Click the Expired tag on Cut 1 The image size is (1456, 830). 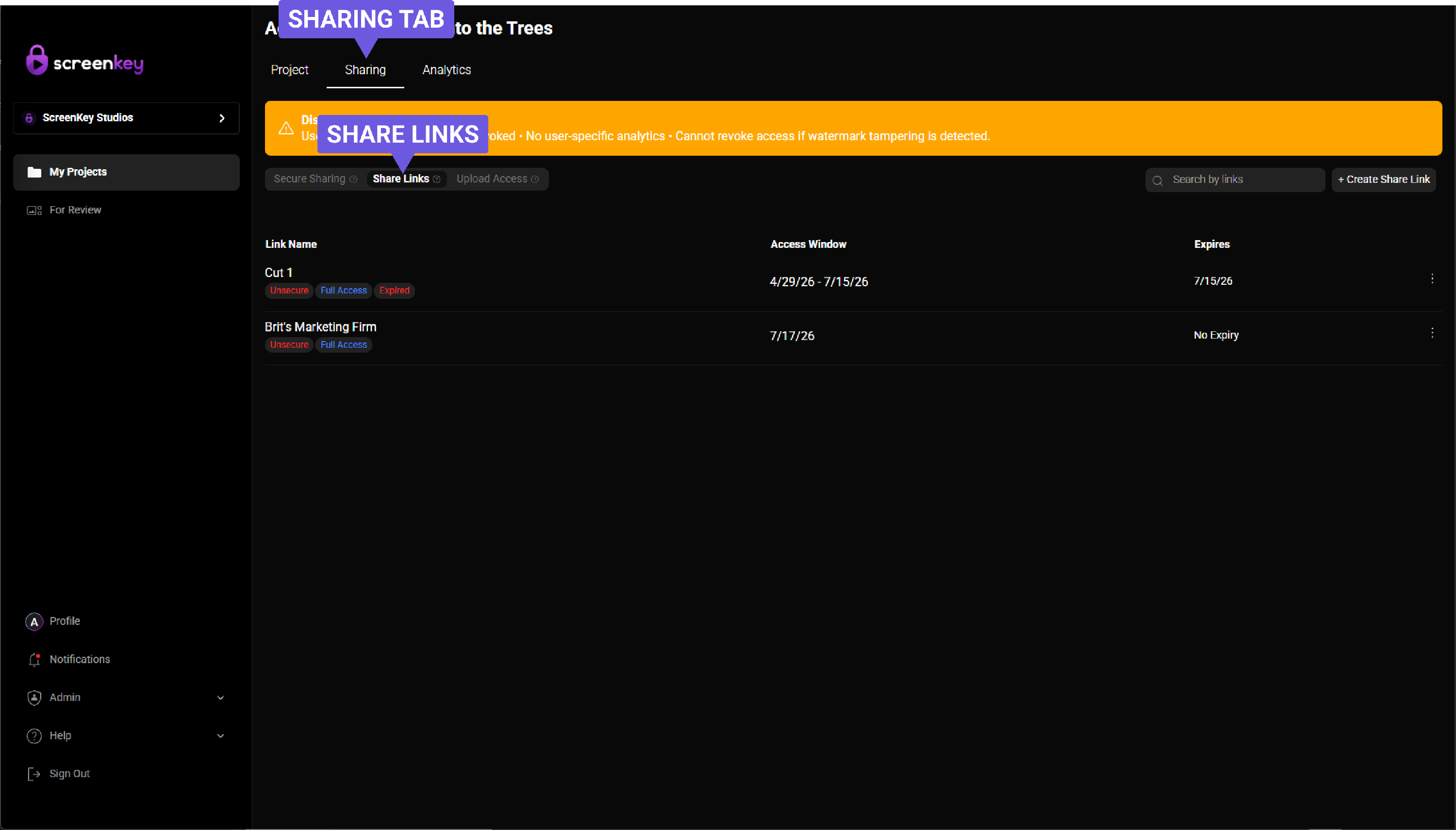[x=394, y=291]
